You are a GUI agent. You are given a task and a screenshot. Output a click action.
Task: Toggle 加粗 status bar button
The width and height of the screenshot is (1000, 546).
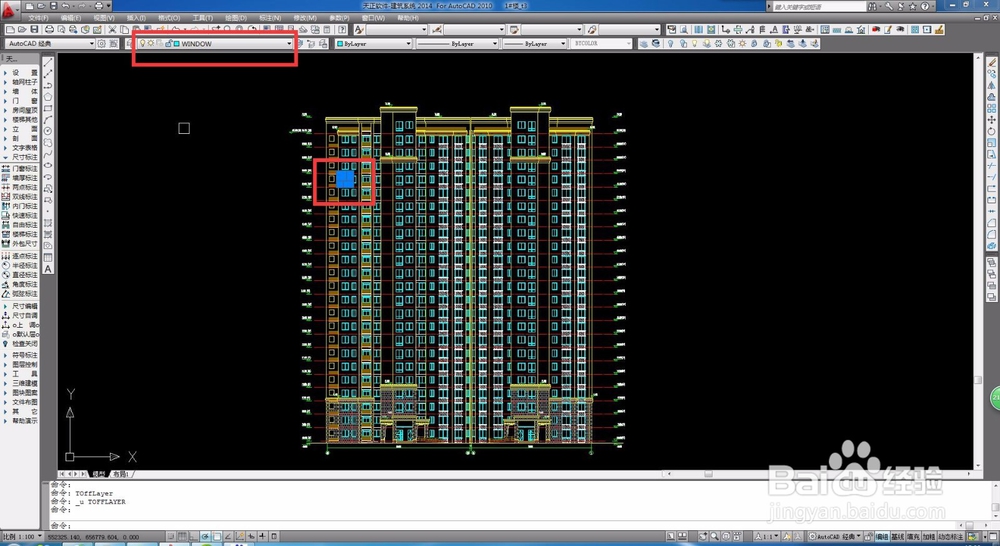click(x=929, y=536)
